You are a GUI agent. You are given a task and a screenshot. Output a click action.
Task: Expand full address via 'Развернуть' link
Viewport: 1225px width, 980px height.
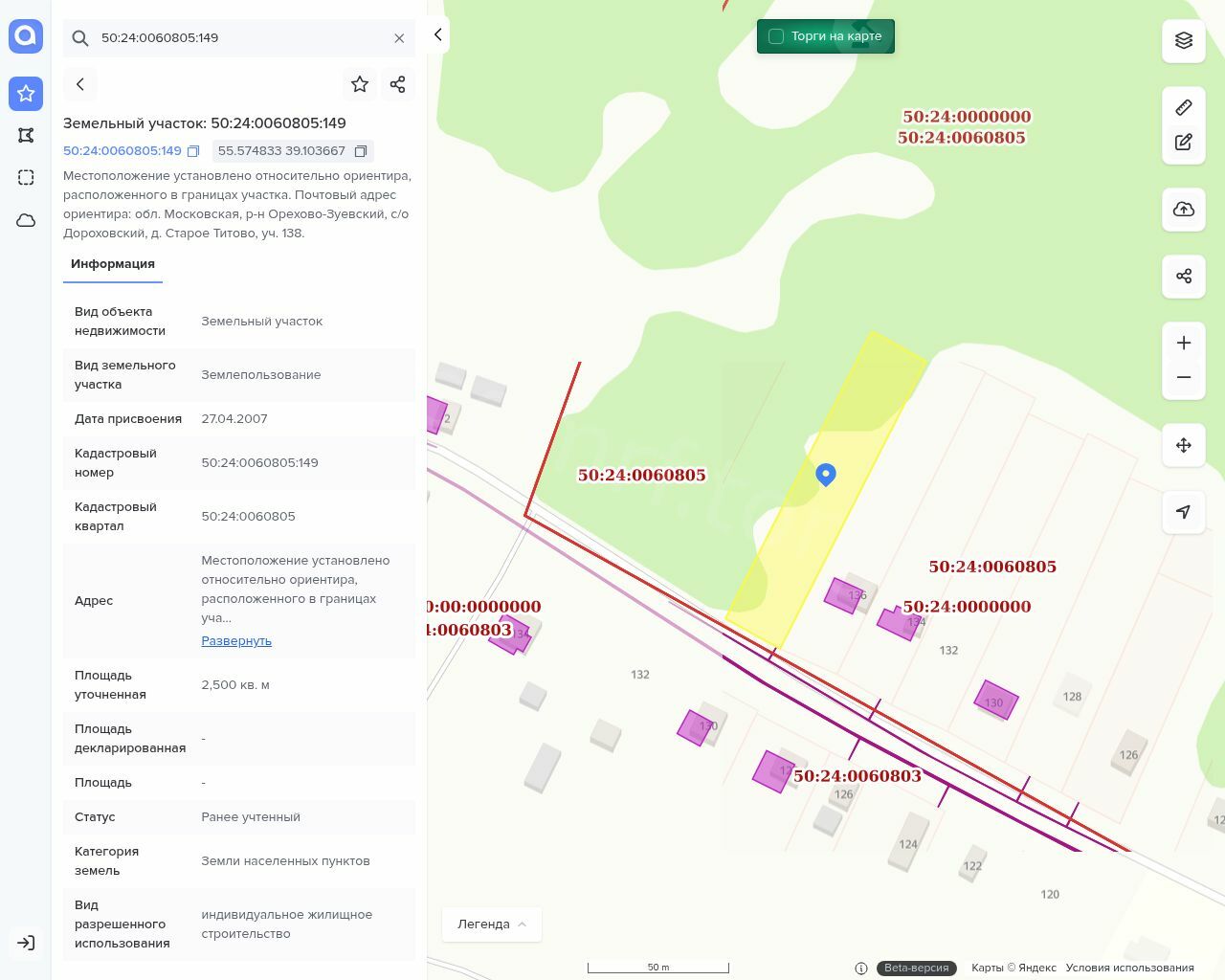[236, 641]
